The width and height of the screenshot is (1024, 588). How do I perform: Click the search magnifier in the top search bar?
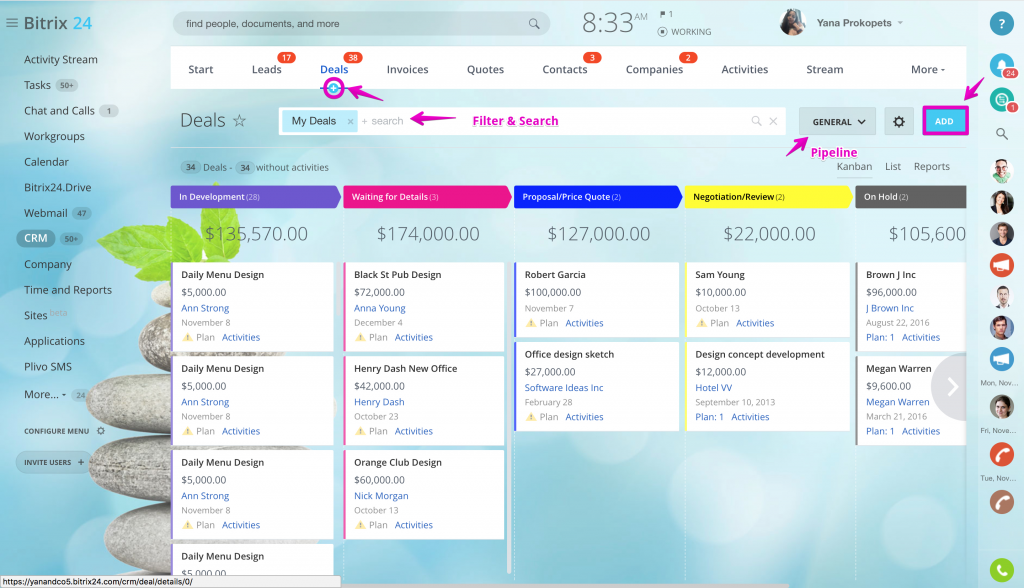pyautogui.click(x=534, y=24)
